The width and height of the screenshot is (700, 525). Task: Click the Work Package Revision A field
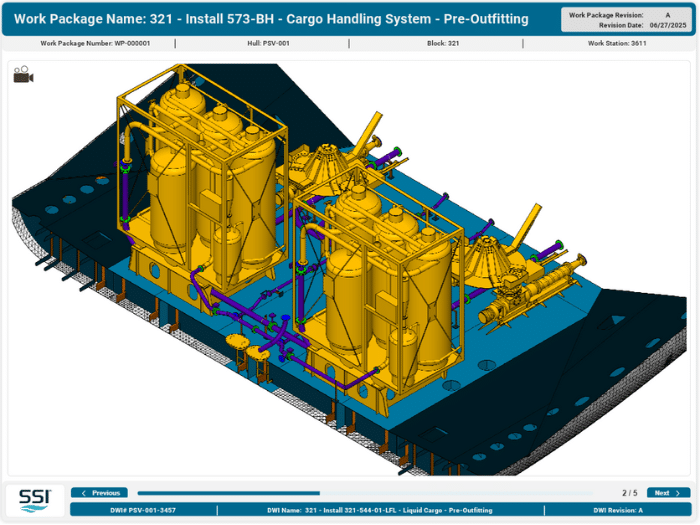coord(620,15)
